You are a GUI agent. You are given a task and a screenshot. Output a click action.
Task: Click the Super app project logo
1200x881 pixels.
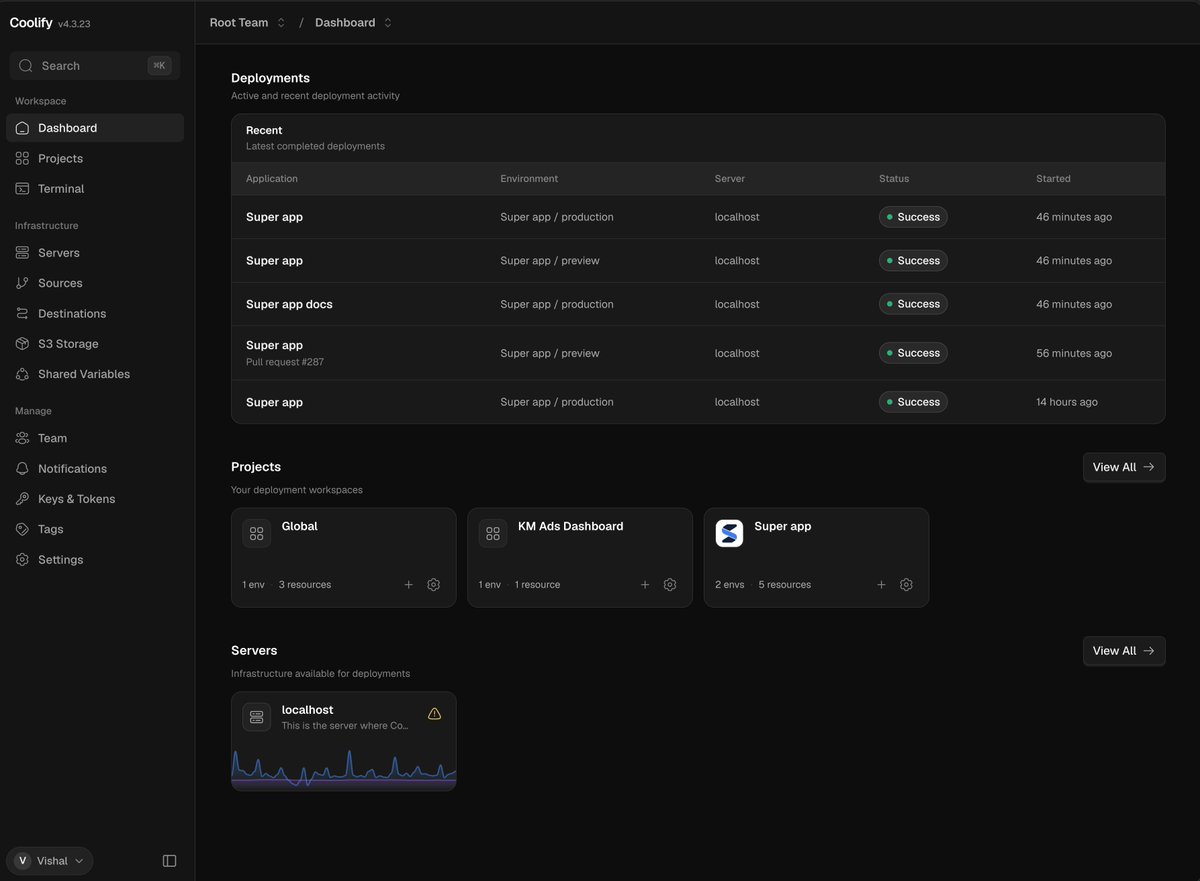[x=730, y=533]
